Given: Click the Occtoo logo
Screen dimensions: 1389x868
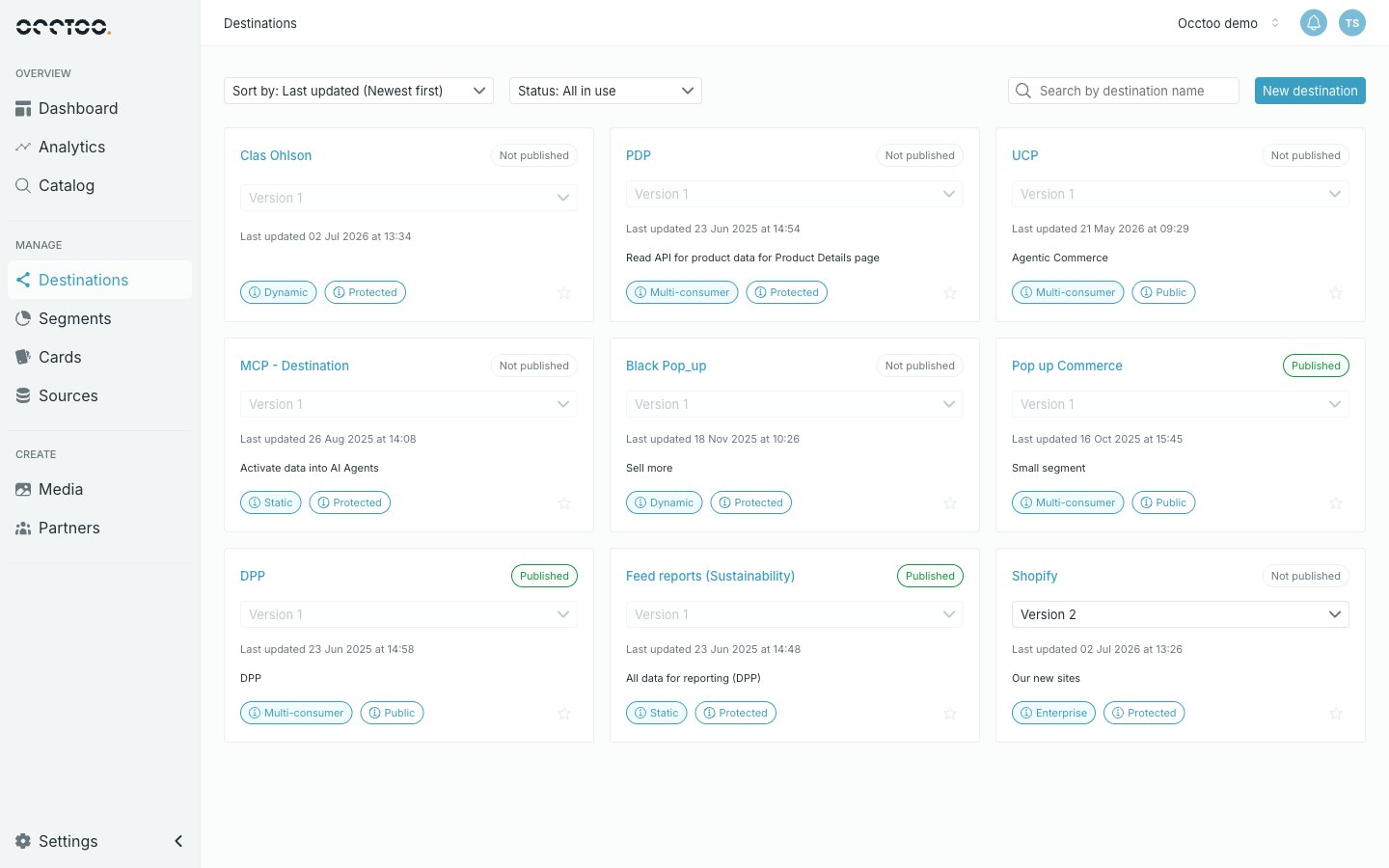Looking at the screenshot, I should click(64, 27).
